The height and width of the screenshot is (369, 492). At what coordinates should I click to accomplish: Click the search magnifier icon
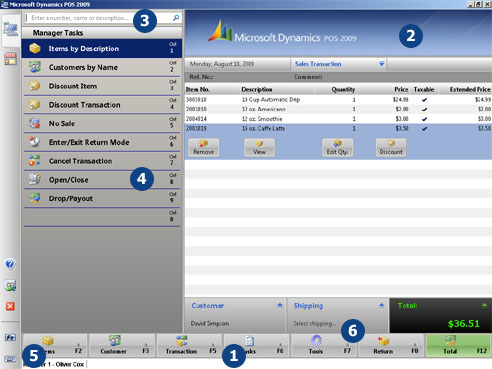pos(176,18)
